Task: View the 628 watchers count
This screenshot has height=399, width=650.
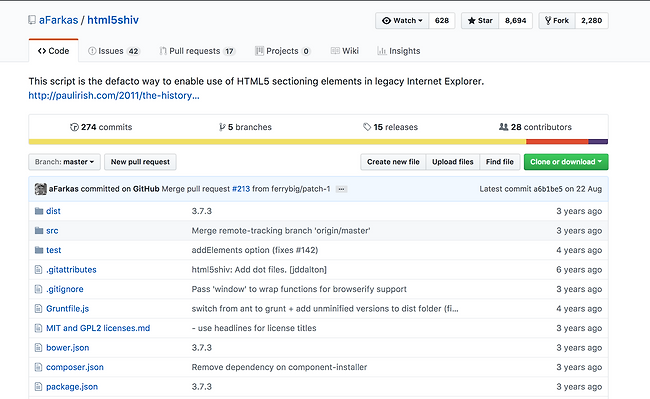Action: tap(441, 21)
